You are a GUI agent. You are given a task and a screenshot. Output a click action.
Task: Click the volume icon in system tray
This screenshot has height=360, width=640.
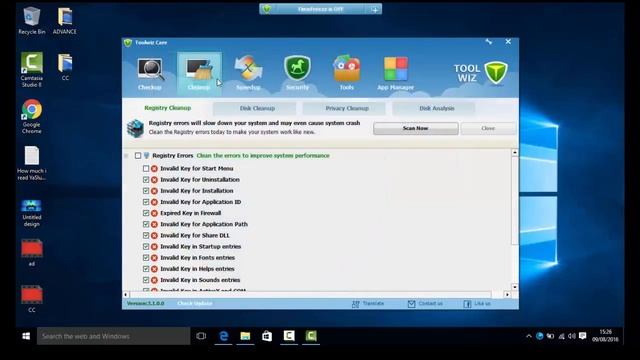click(571, 336)
